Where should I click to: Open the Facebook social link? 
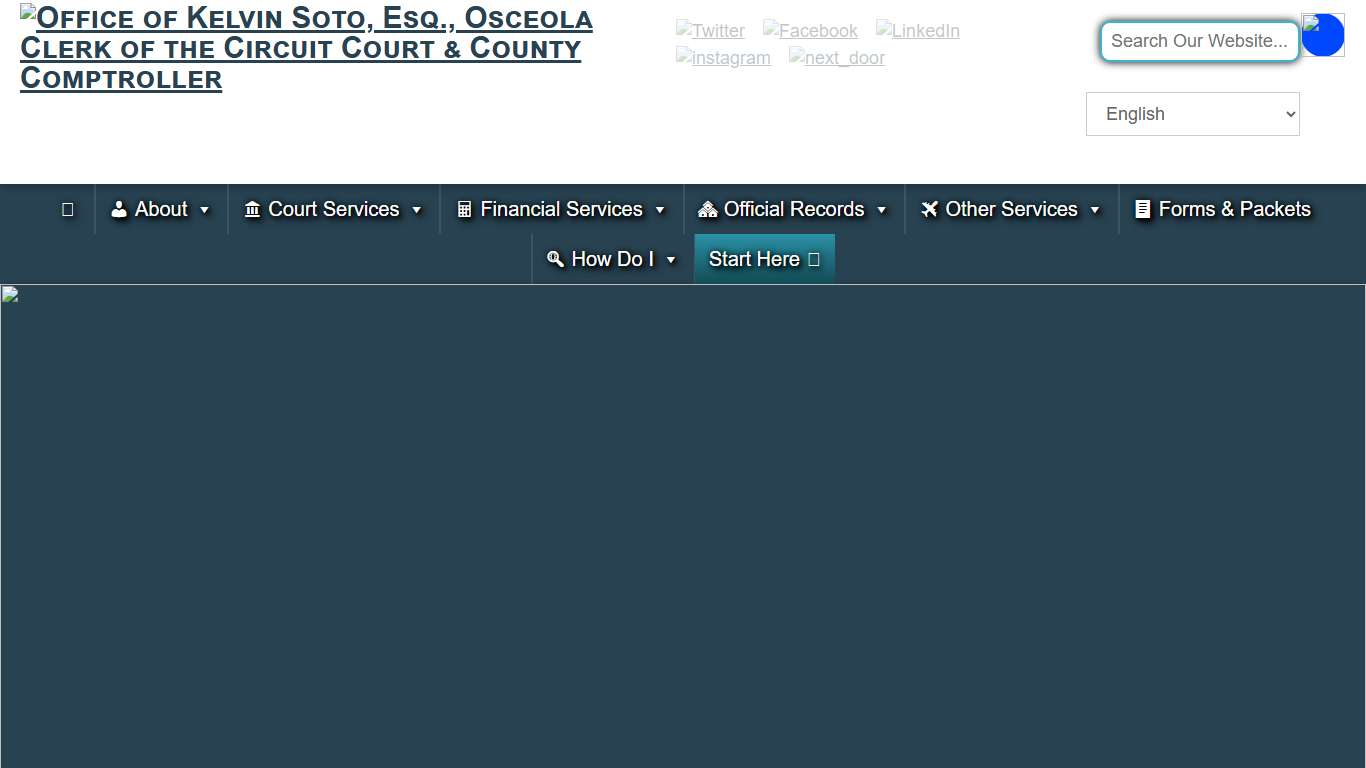click(x=810, y=31)
